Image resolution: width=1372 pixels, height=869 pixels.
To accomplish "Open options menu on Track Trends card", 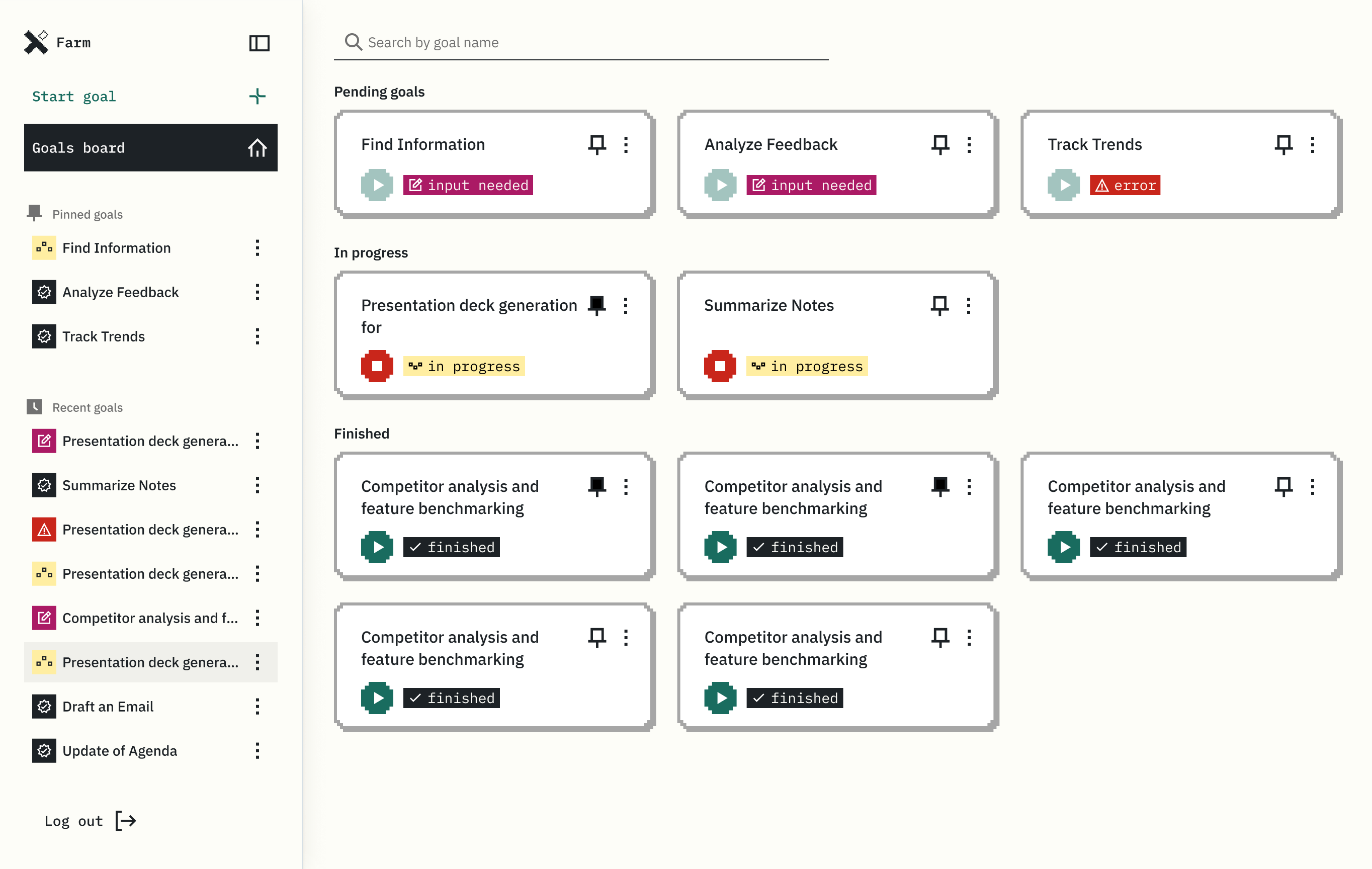I will 1312,145.
